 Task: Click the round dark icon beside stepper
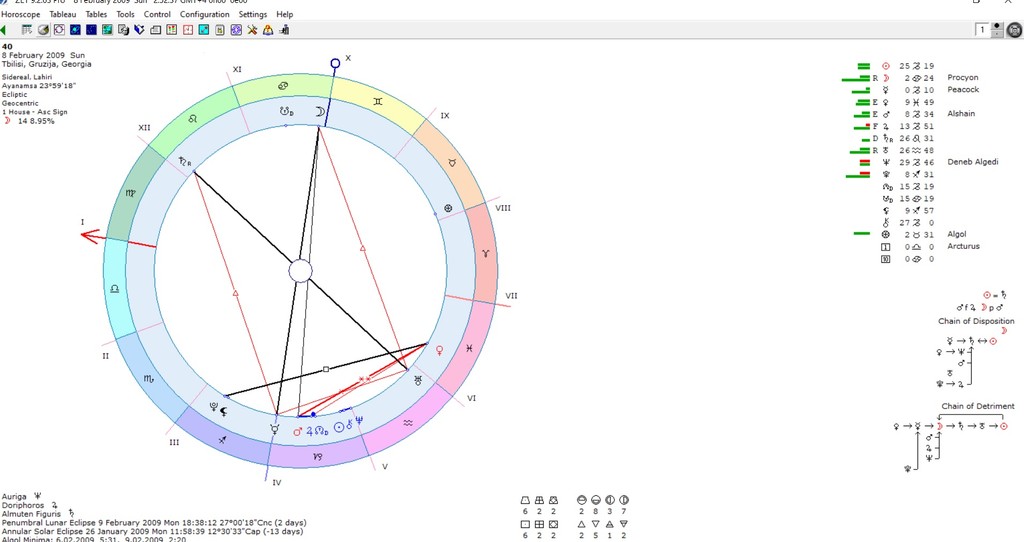[x=1014, y=30]
